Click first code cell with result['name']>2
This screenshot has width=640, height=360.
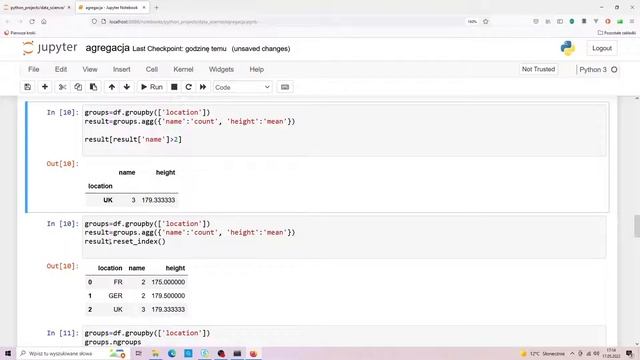point(344,130)
